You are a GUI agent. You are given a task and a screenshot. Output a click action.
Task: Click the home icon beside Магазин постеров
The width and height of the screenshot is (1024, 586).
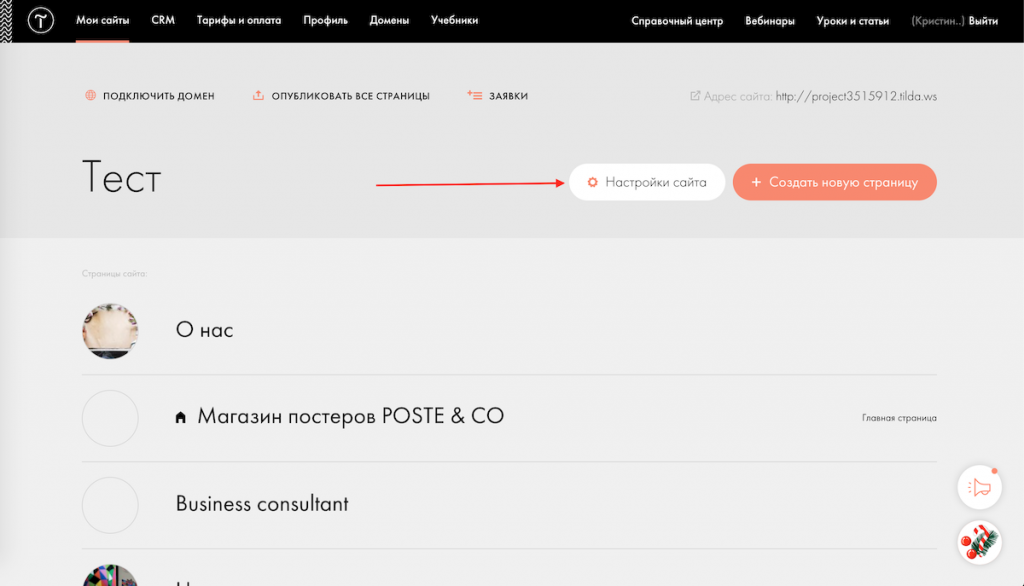pyautogui.click(x=181, y=417)
